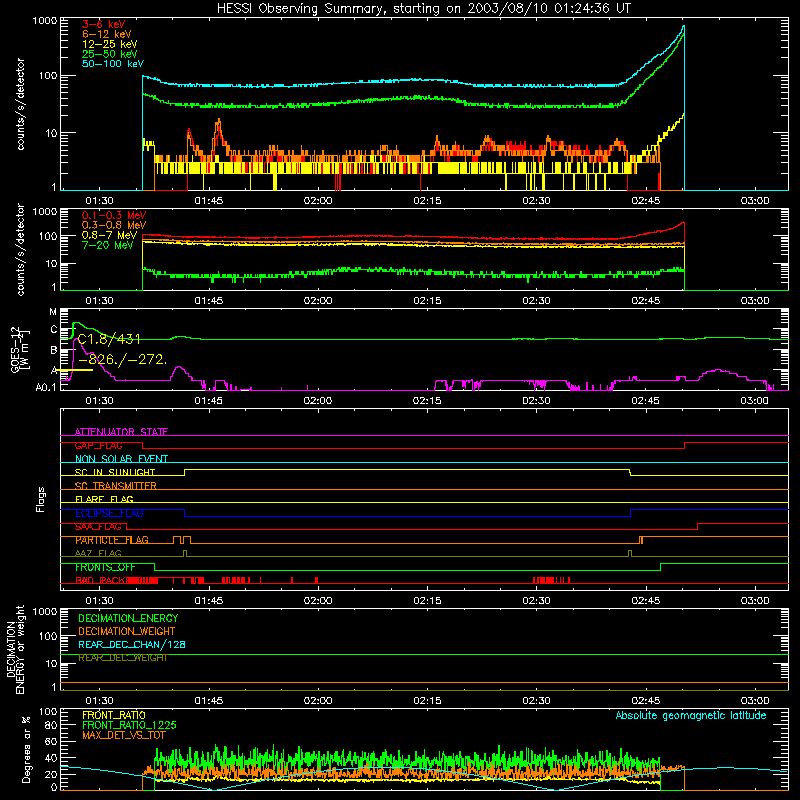
Task: Select the A0Z_FLAG label
Action: pyautogui.click(x=98, y=554)
